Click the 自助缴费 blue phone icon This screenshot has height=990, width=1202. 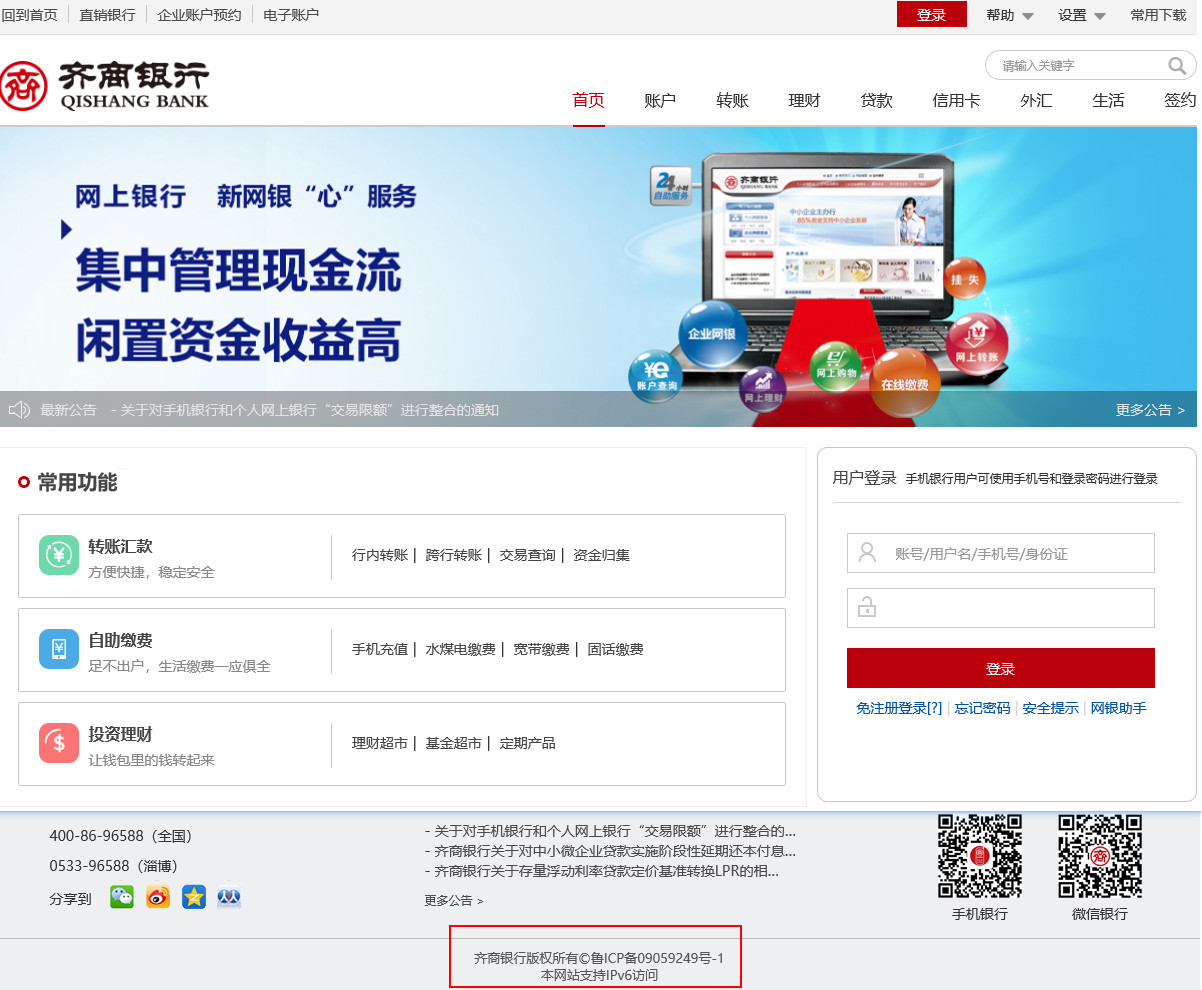pos(59,649)
